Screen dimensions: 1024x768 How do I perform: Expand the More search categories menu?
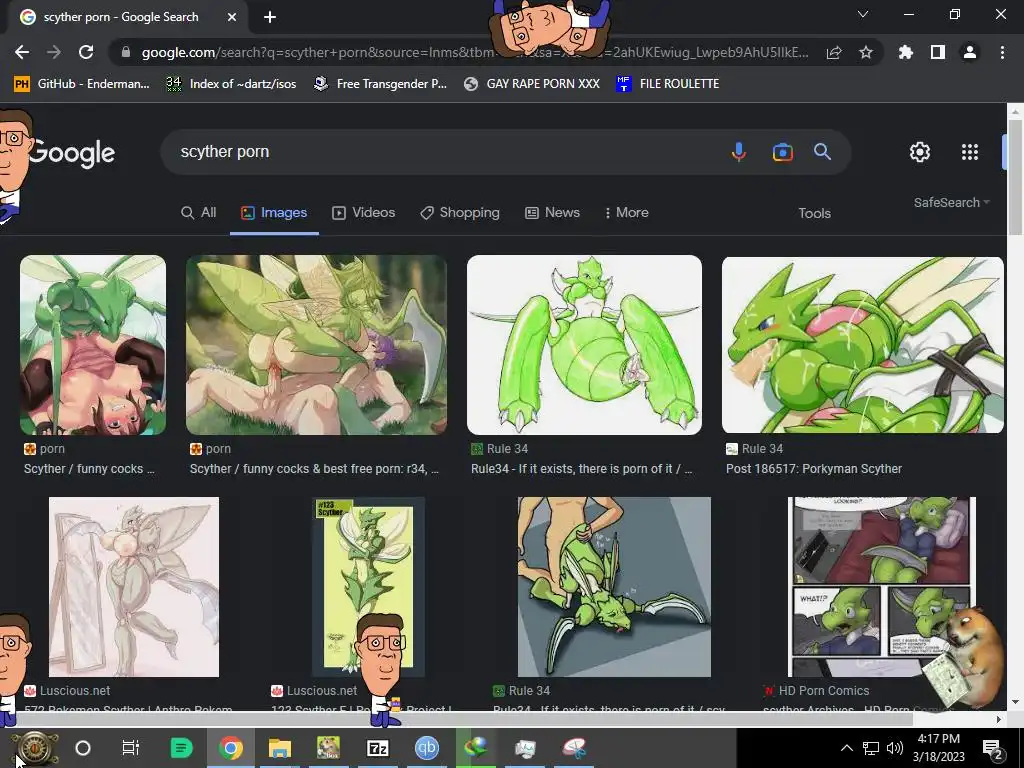pyautogui.click(x=627, y=213)
